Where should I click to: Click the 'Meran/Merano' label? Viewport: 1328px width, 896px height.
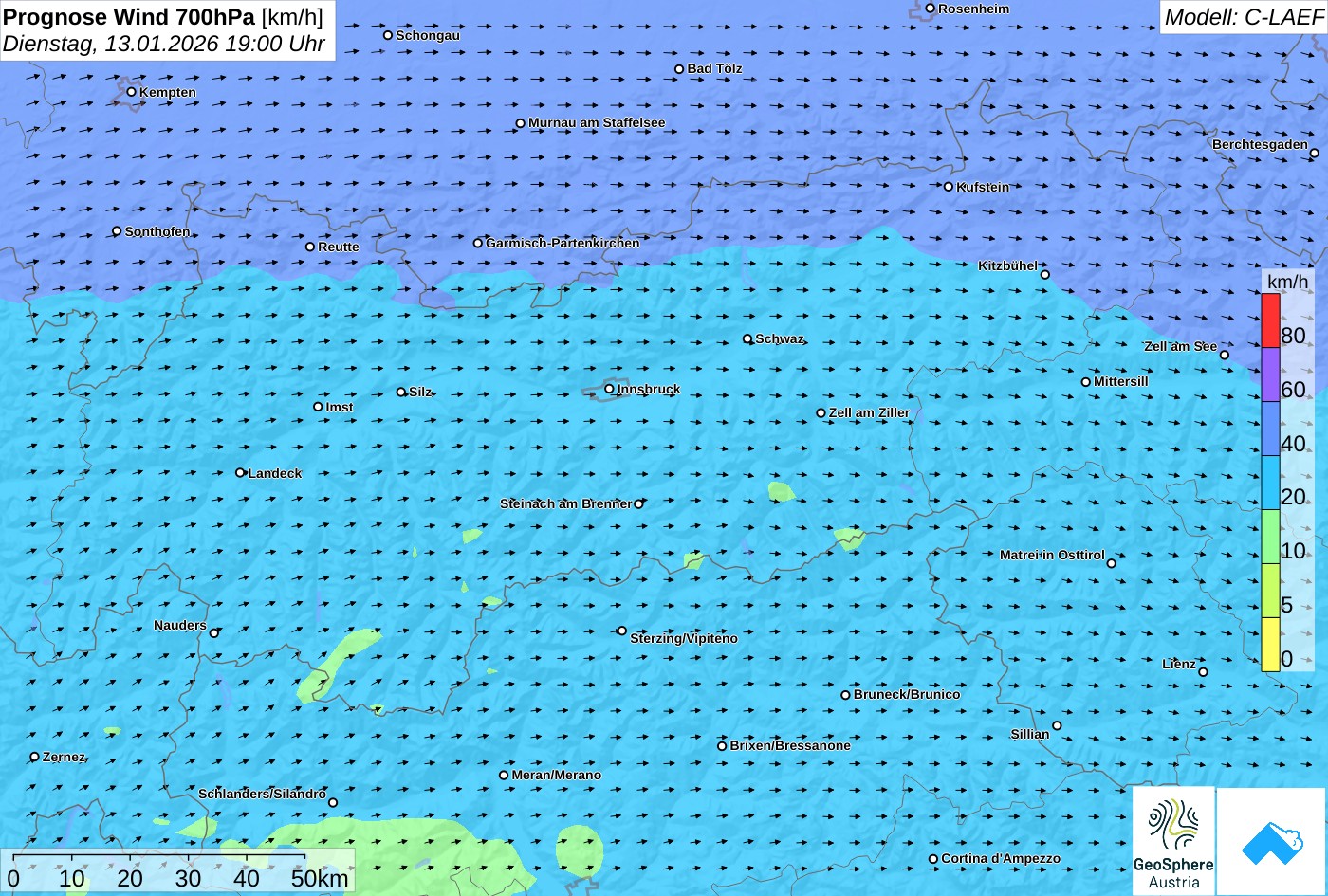click(557, 775)
